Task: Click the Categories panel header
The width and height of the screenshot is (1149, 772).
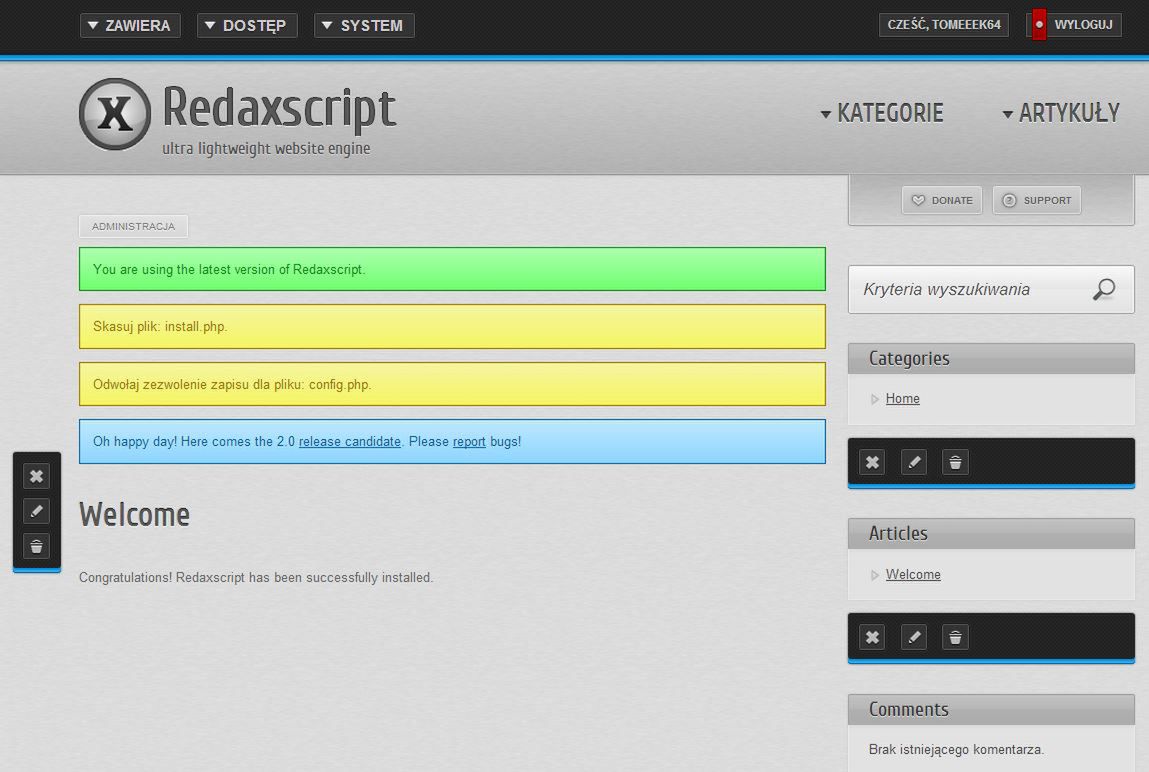Action: (991, 358)
